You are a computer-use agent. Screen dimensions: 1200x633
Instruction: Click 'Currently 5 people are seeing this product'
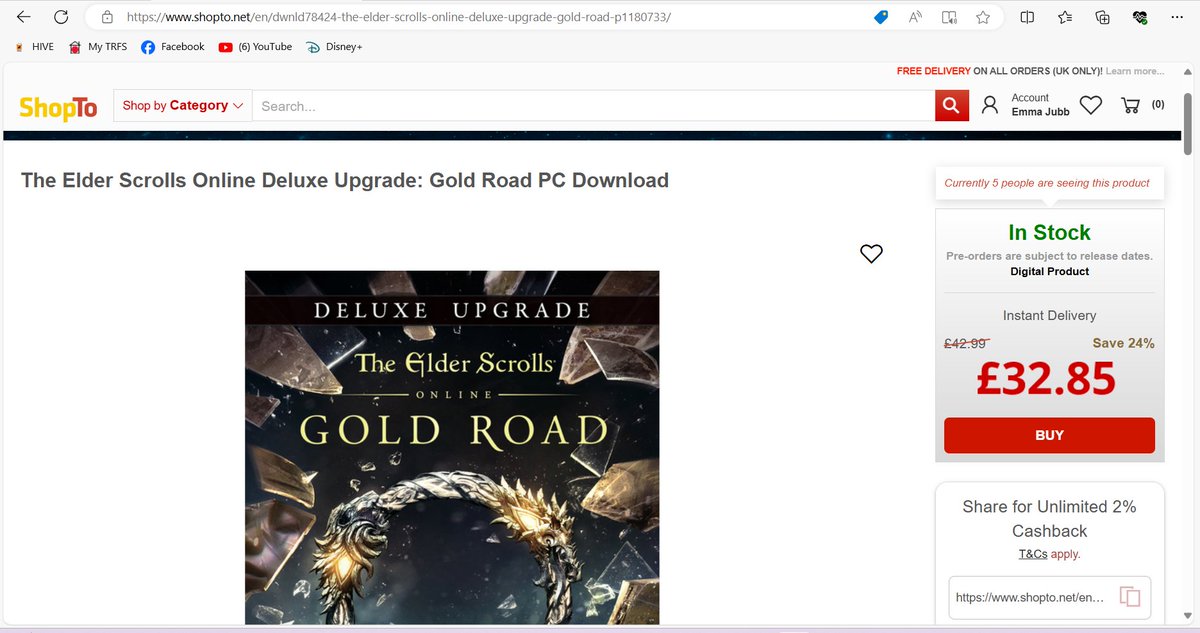1047,183
